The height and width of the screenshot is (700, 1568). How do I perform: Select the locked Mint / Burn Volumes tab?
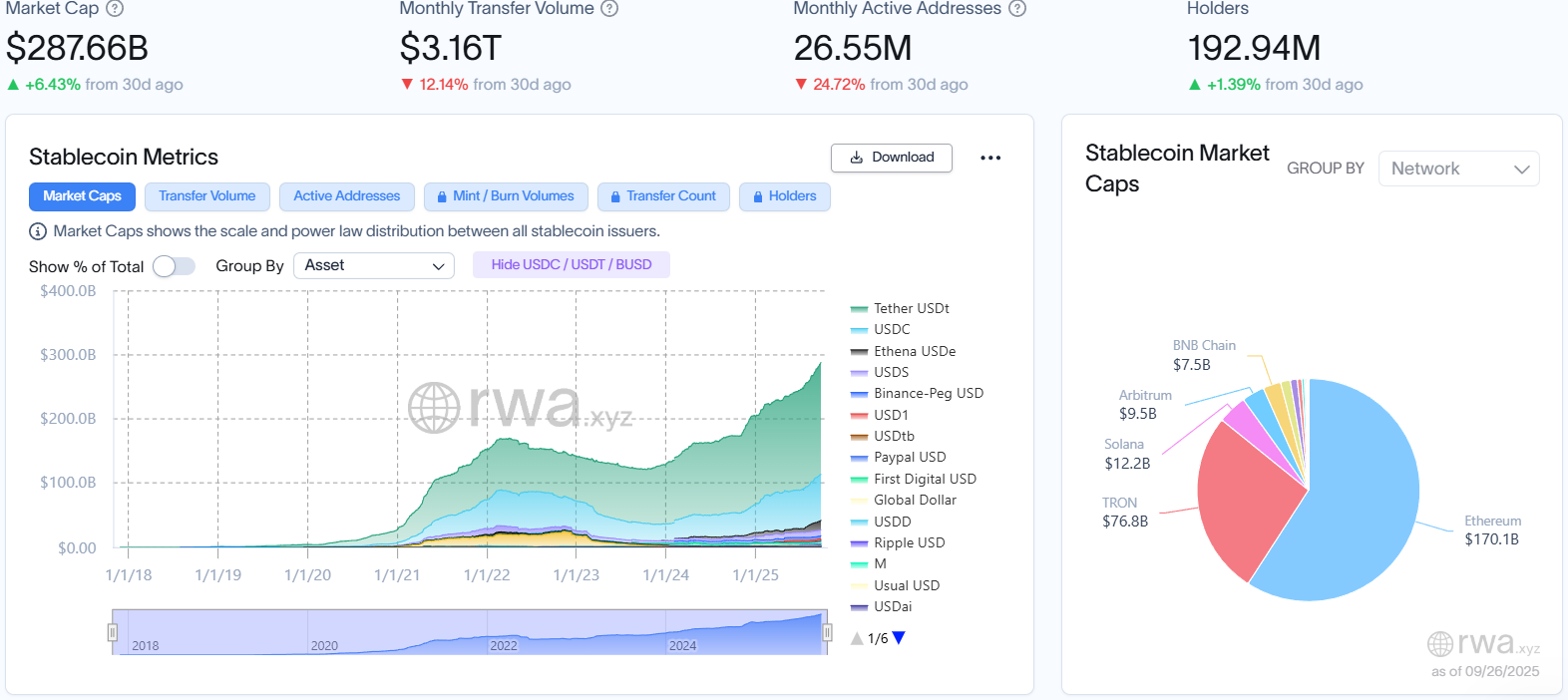coord(506,196)
